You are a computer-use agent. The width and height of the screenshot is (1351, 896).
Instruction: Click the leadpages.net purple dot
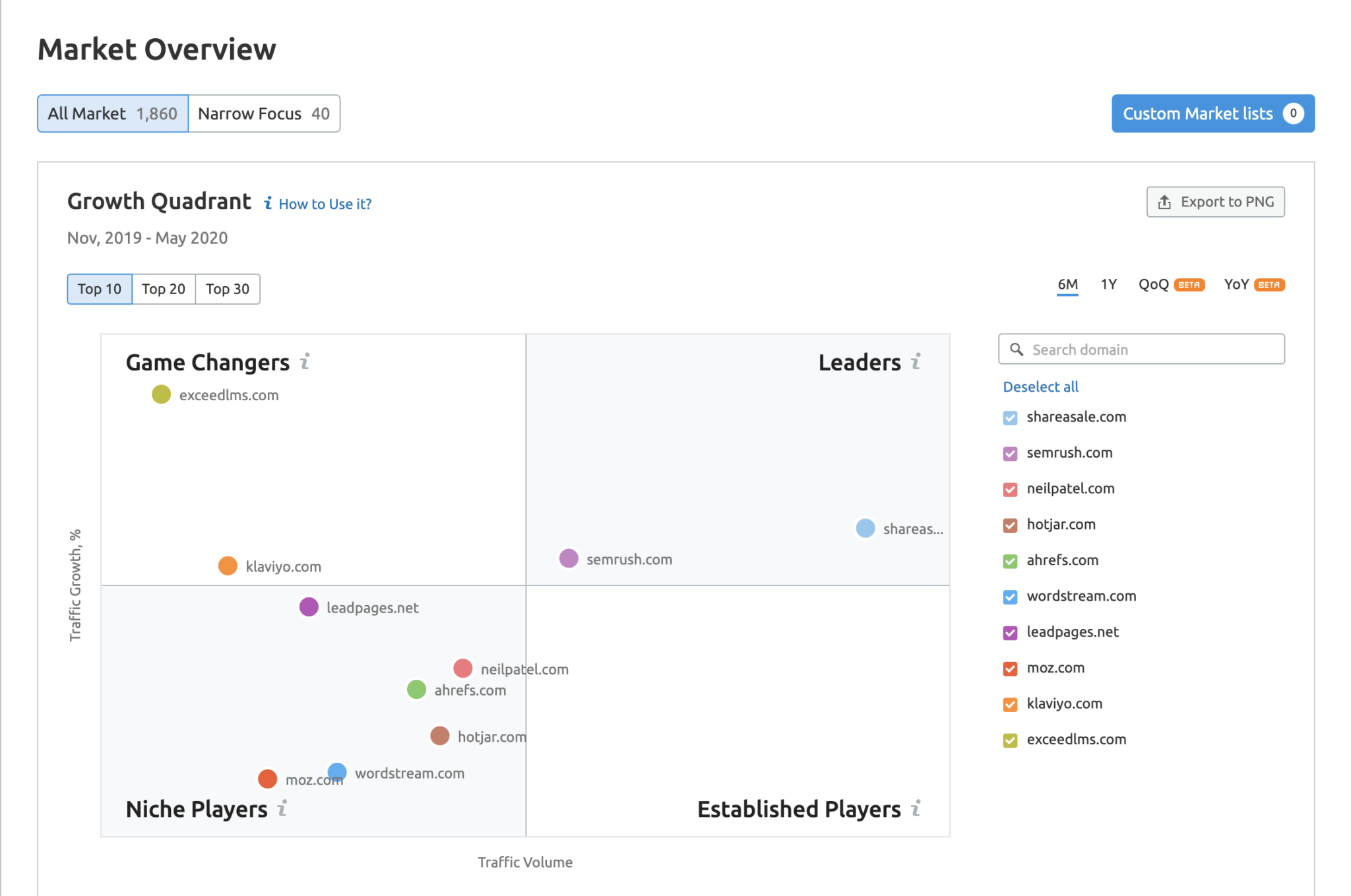coord(309,607)
